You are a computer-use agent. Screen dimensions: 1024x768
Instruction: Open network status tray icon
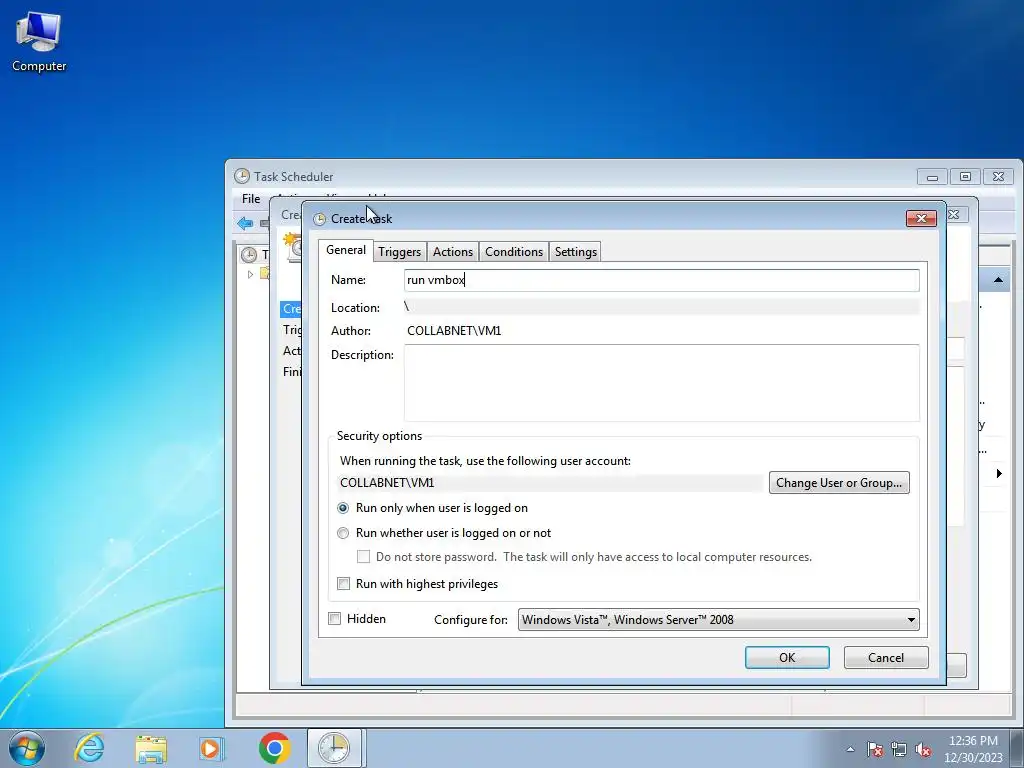tap(899, 749)
